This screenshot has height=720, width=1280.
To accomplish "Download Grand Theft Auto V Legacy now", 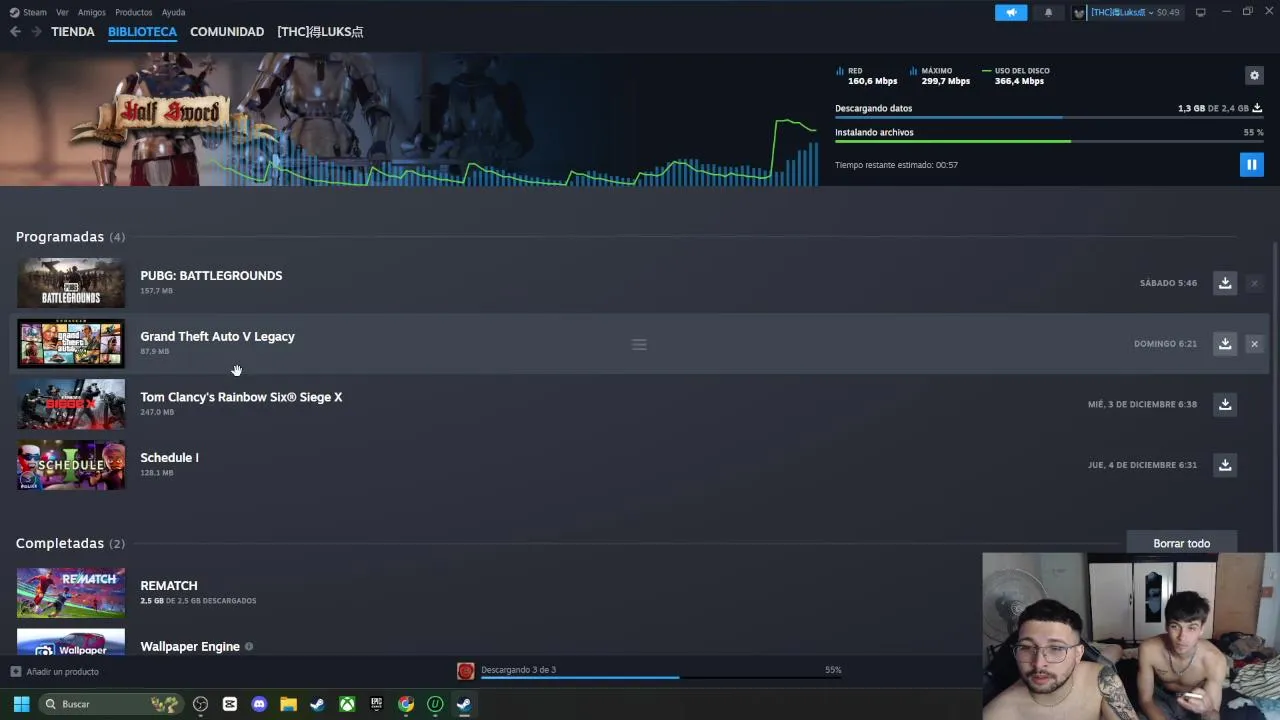I will 1224,344.
